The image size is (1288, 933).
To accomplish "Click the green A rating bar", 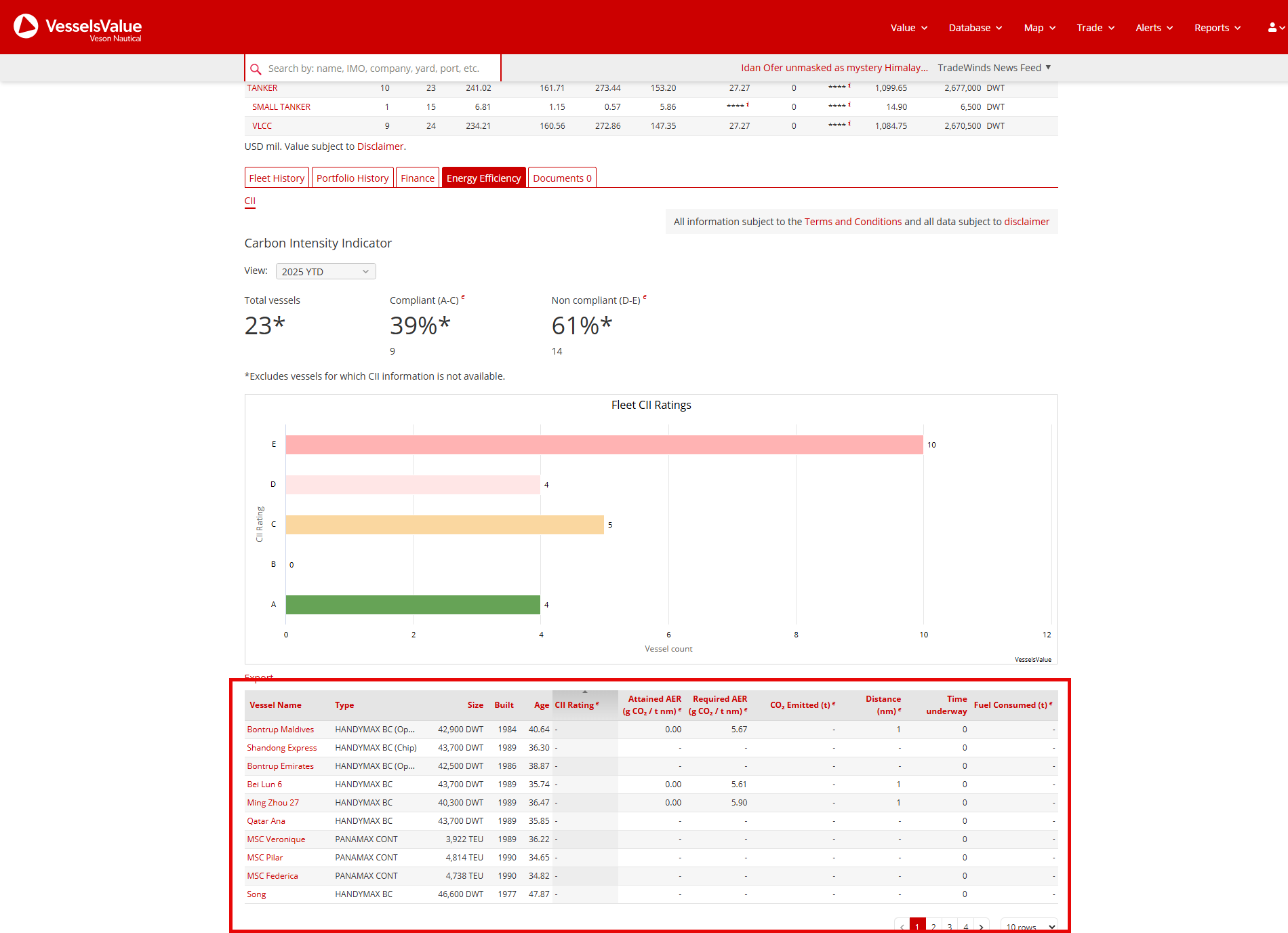I will 413,605.
